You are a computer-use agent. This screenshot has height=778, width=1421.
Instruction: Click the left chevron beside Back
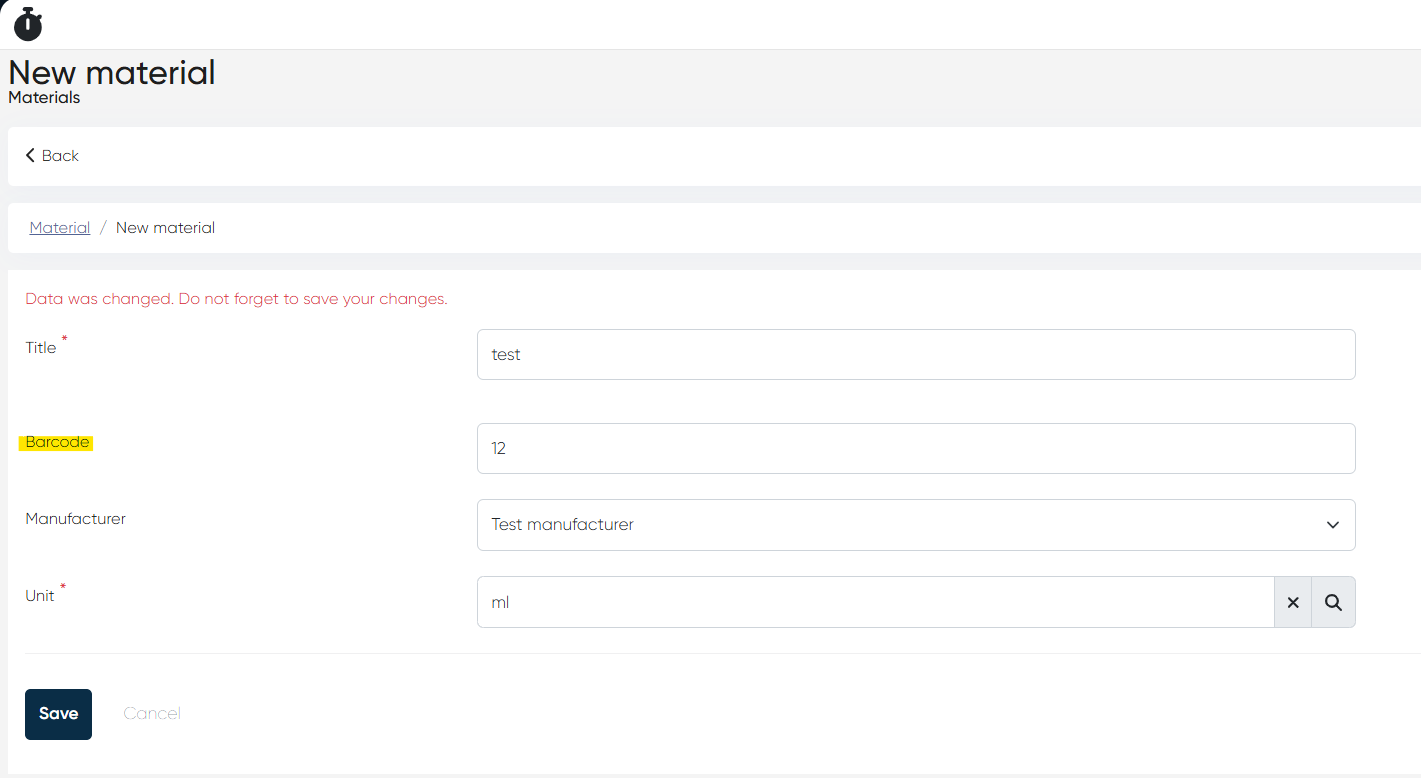(30, 155)
